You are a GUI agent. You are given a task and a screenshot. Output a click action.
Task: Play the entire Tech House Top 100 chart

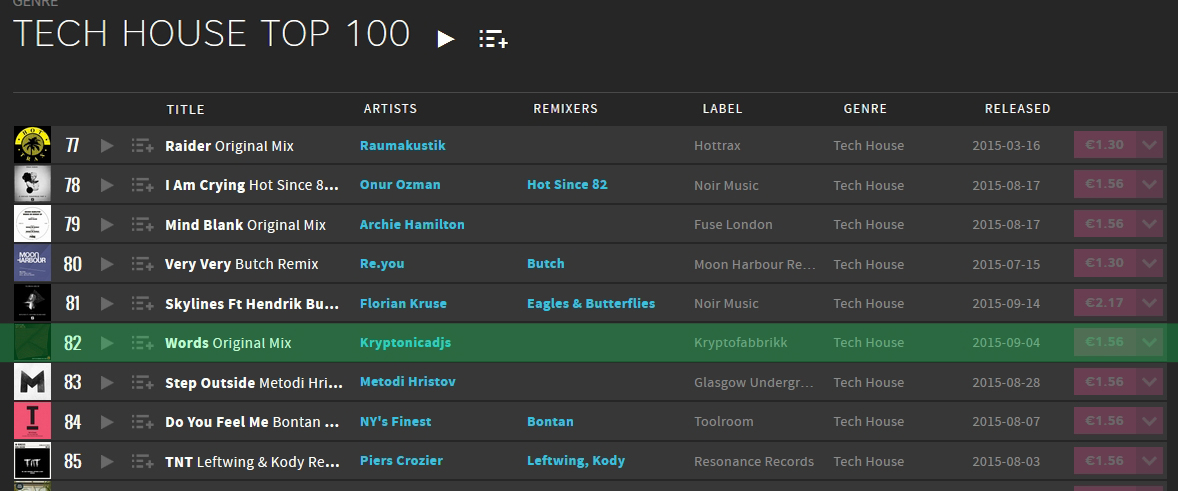[x=446, y=39]
